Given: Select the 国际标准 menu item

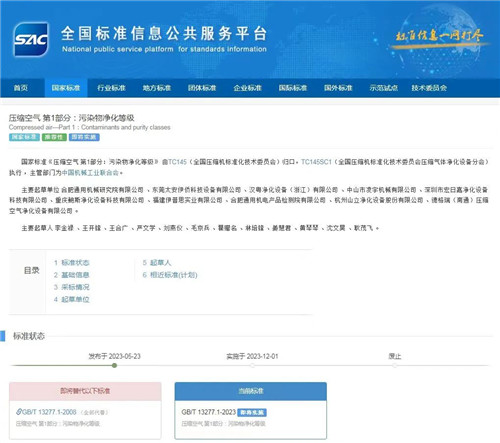Looking at the screenshot, I should pos(293,88).
